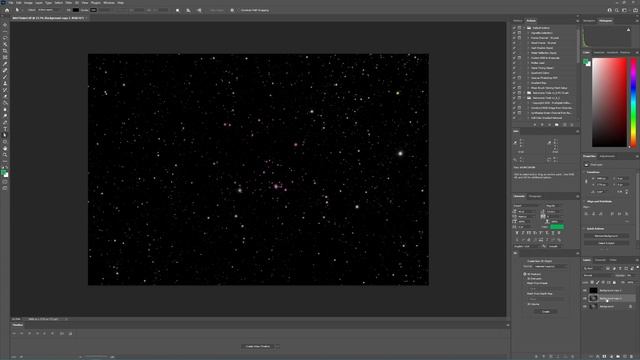Click the underline style button in Character panel

(553, 233)
